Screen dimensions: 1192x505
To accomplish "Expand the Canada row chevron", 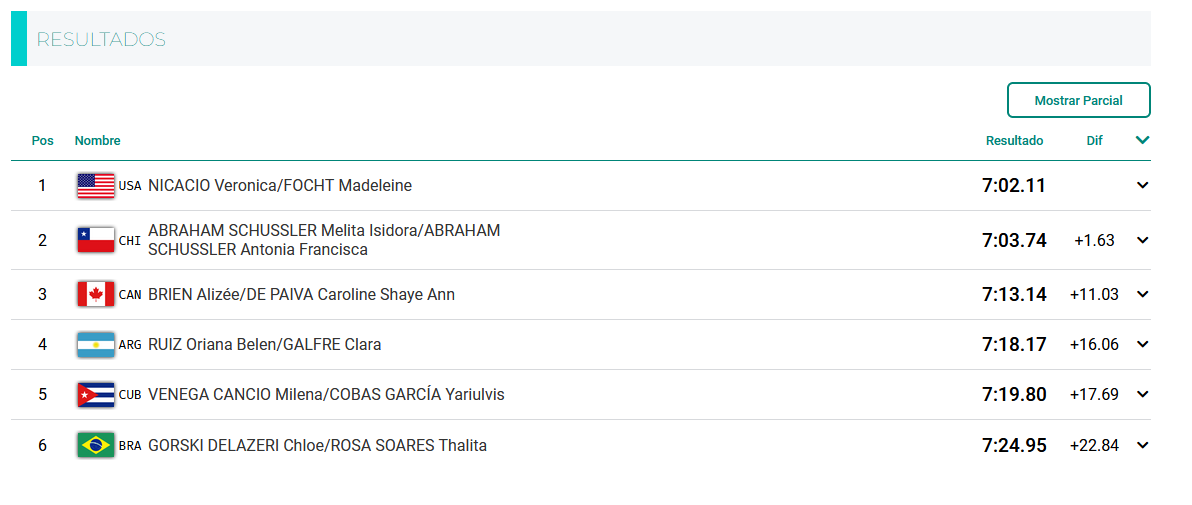I will (x=1143, y=294).
